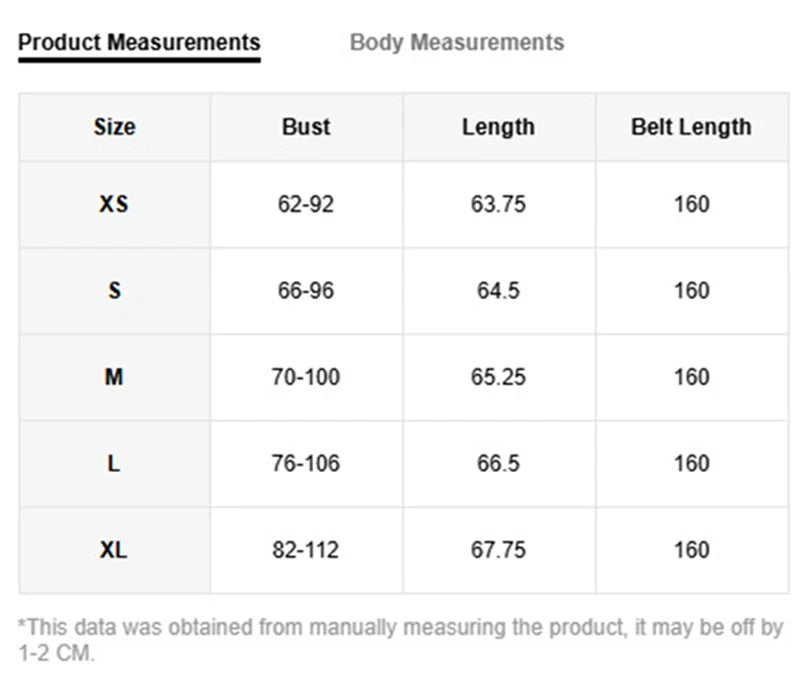
Task: Select the XL size row label
Action: point(113,550)
